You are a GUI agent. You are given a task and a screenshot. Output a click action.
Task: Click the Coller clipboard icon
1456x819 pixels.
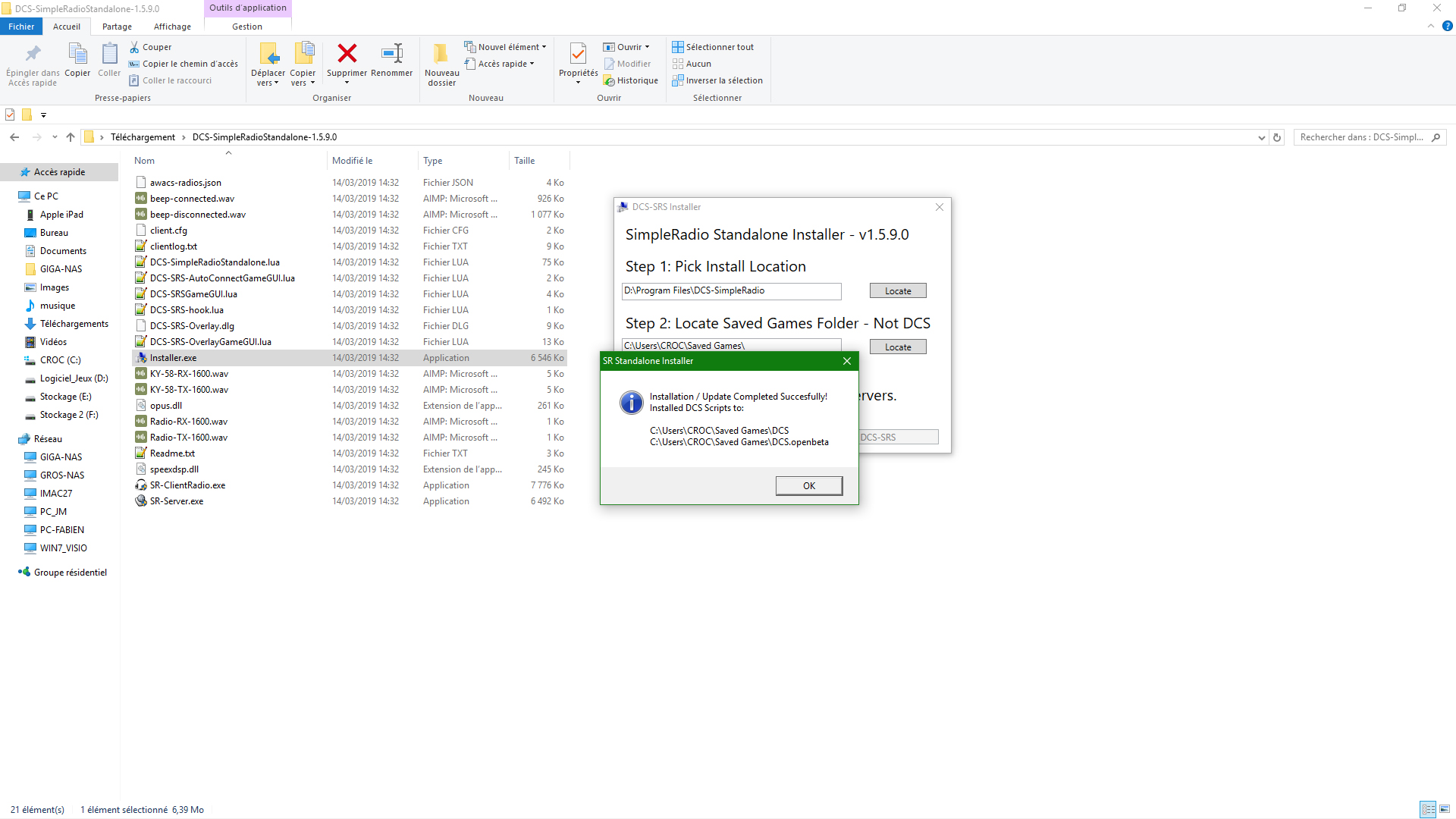[x=109, y=53]
